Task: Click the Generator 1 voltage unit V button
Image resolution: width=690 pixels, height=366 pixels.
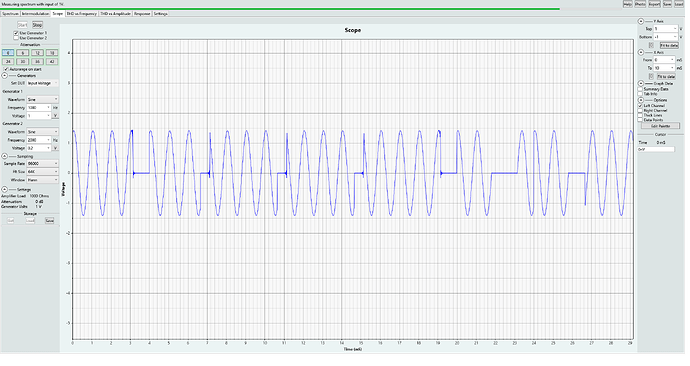Action: (55, 116)
